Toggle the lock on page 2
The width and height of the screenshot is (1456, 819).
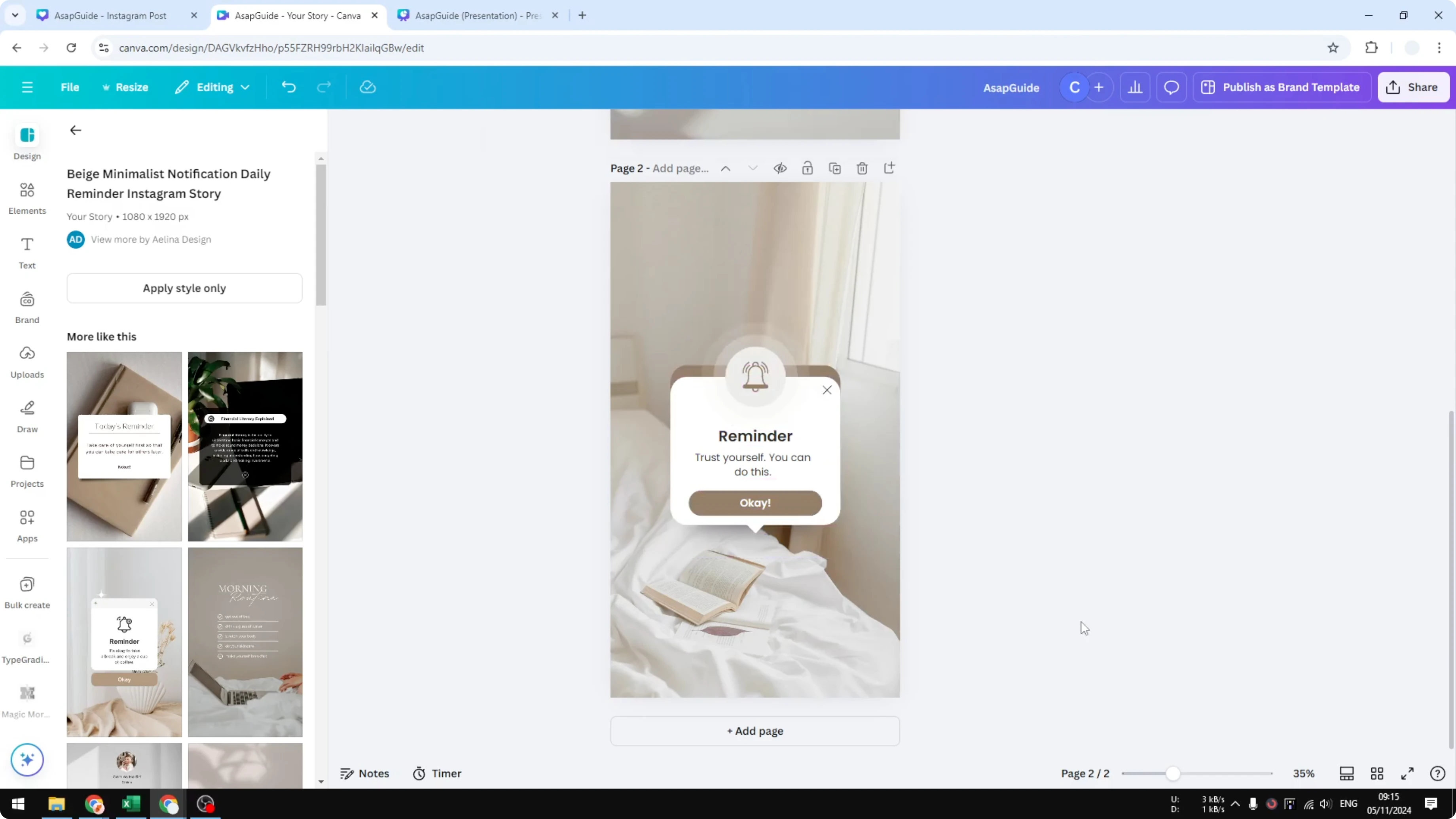pos(808,169)
